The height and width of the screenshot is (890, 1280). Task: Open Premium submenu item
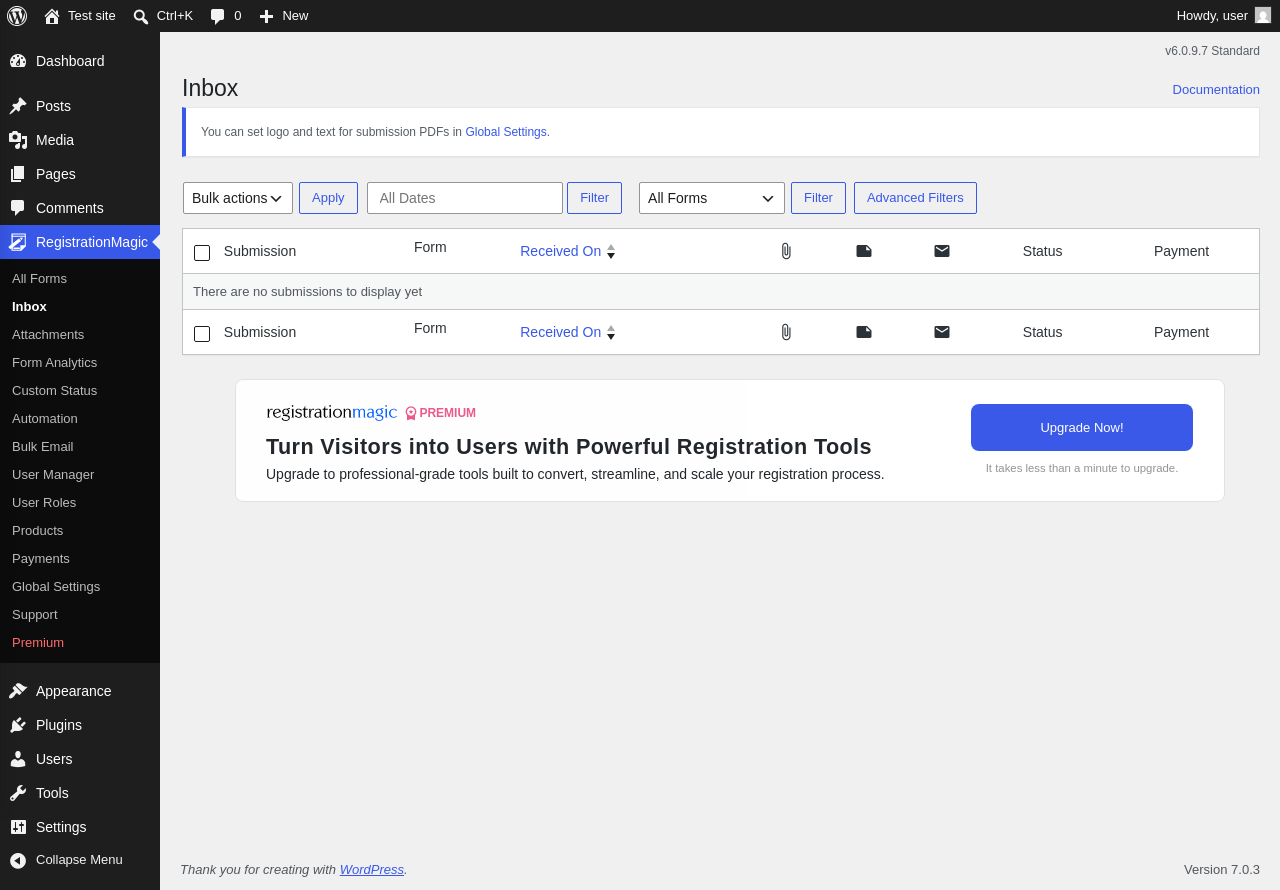pyautogui.click(x=80, y=643)
